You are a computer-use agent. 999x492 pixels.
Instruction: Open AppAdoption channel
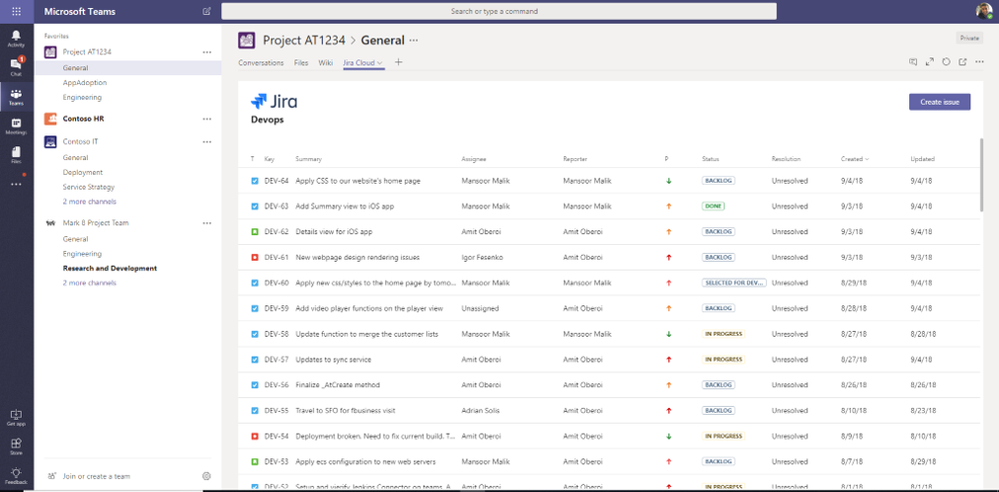click(x=85, y=83)
